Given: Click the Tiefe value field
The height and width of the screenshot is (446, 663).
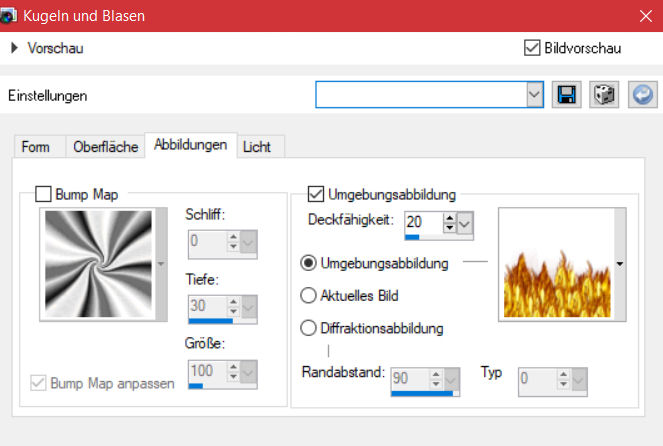Looking at the screenshot, I should 207,306.
